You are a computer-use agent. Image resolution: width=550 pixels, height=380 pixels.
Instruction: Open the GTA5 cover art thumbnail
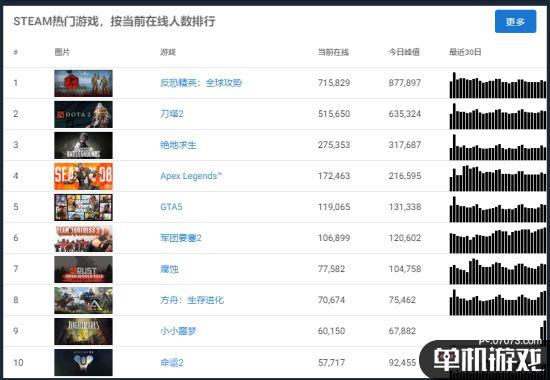83,207
